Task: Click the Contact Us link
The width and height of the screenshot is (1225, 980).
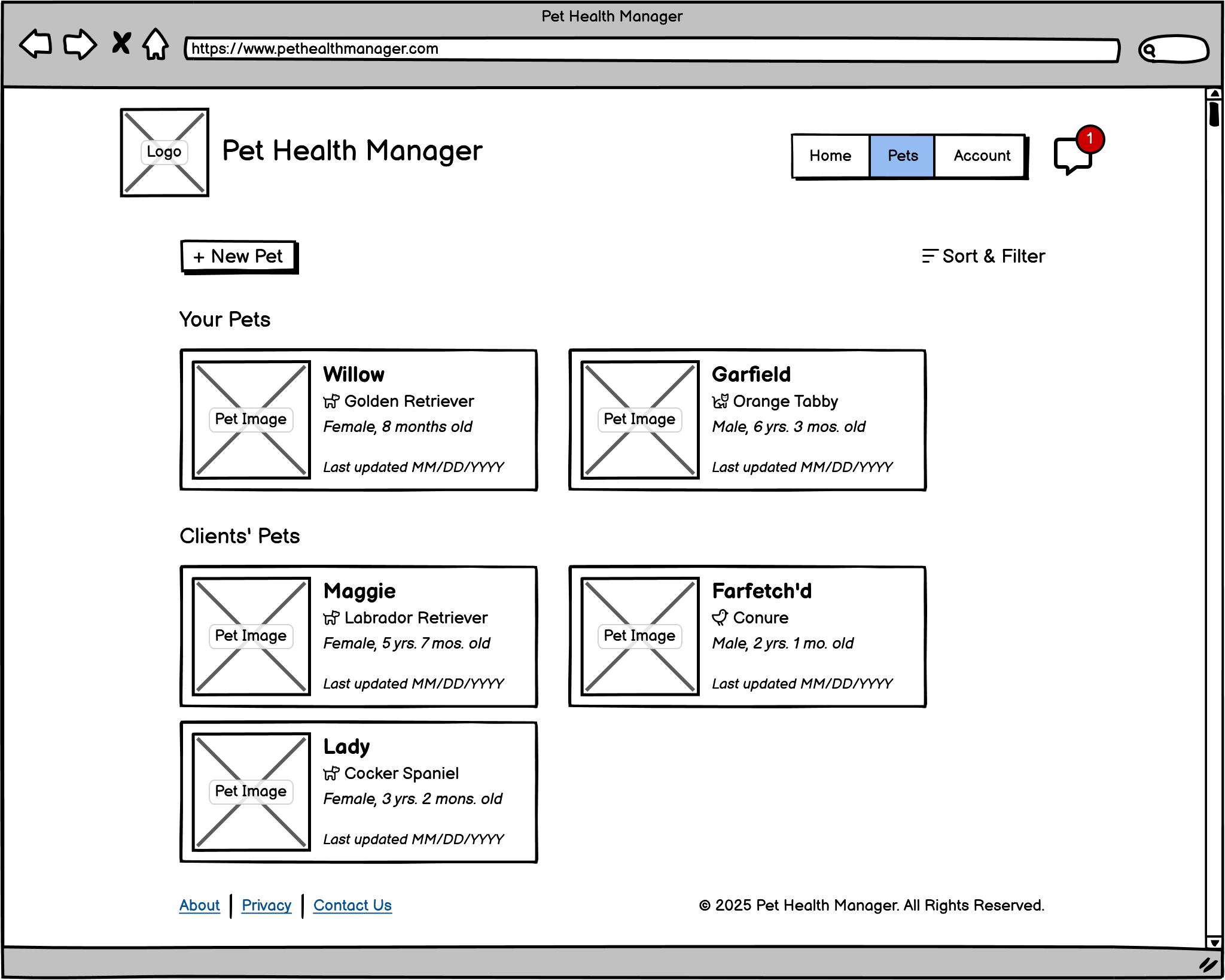Action: (352, 905)
